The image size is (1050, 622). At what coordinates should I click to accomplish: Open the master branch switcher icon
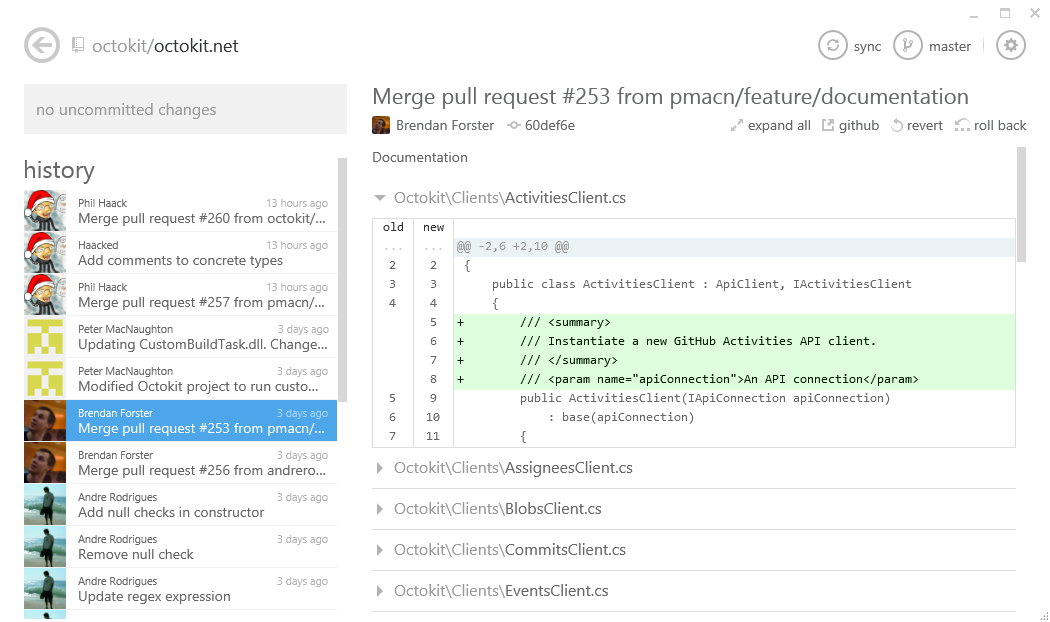[907, 46]
